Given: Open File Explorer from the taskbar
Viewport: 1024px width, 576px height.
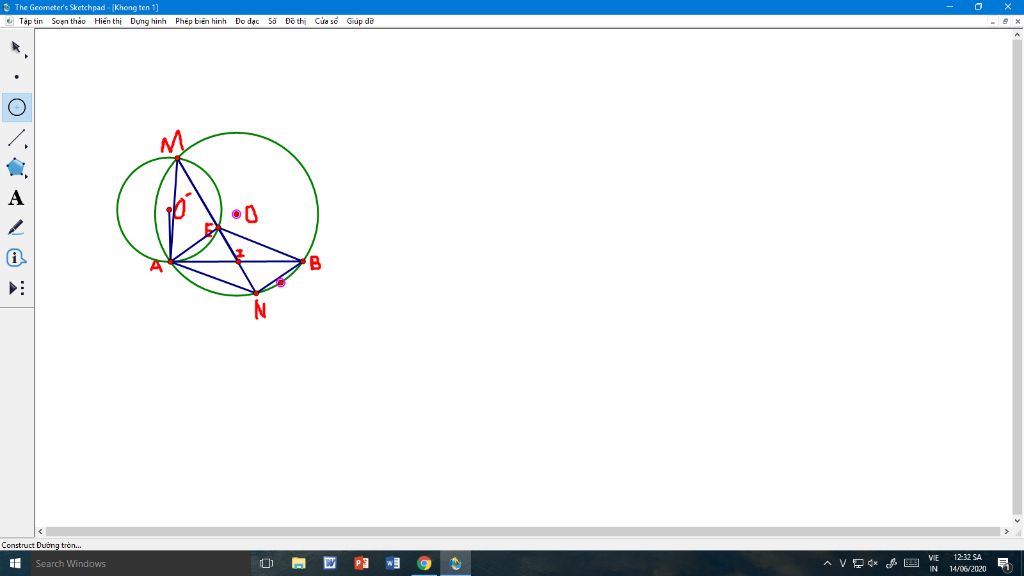Looking at the screenshot, I should [x=298, y=563].
